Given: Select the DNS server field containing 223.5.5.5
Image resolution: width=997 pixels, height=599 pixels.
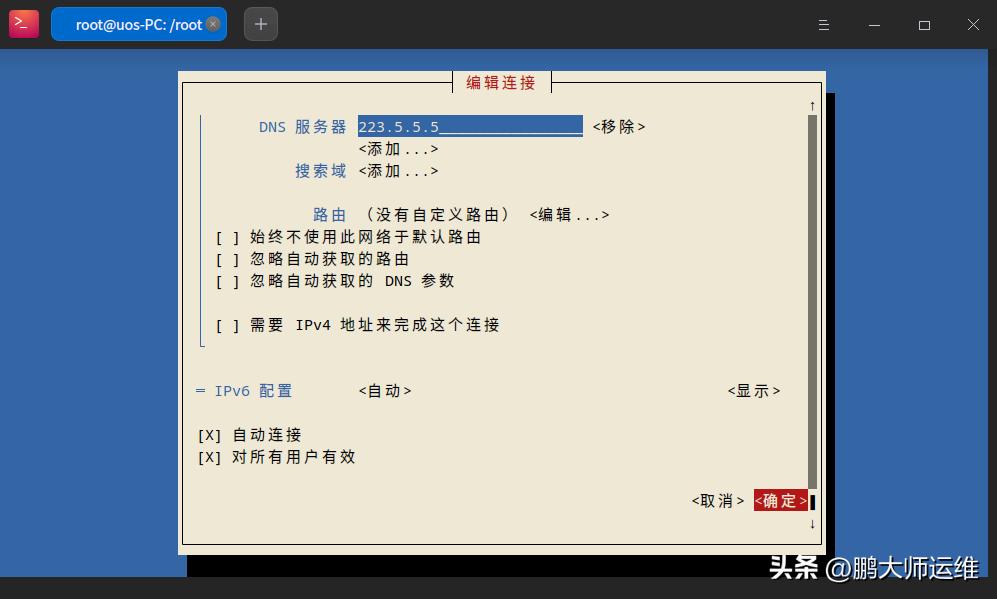Looking at the screenshot, I should click(470, 126).
